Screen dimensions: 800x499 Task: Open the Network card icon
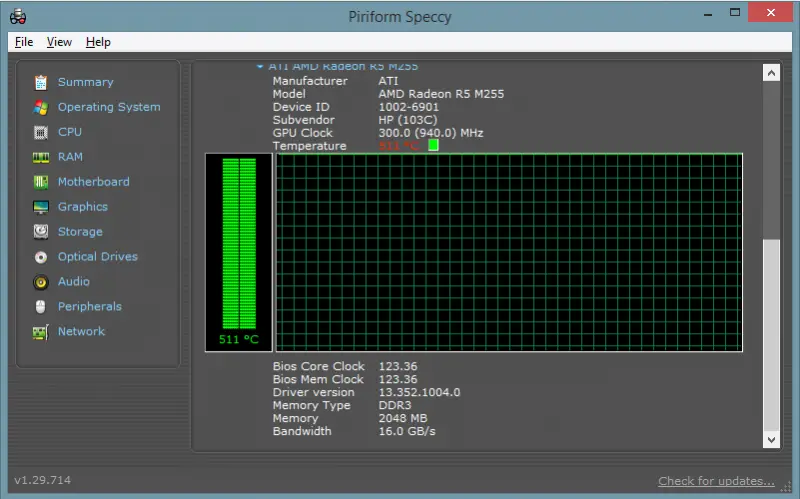click(41, 332)
